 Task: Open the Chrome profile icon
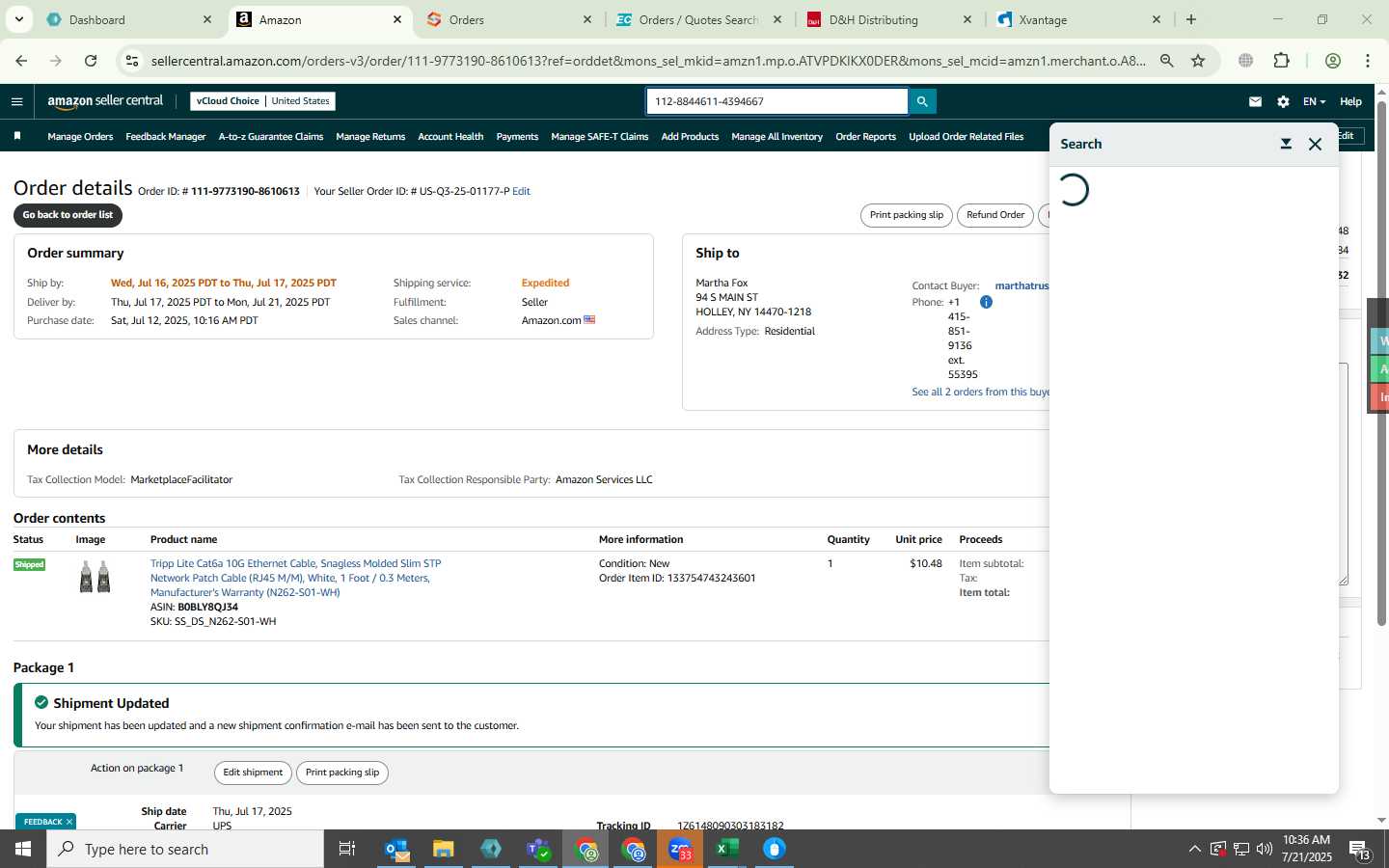click(1333, 61)
